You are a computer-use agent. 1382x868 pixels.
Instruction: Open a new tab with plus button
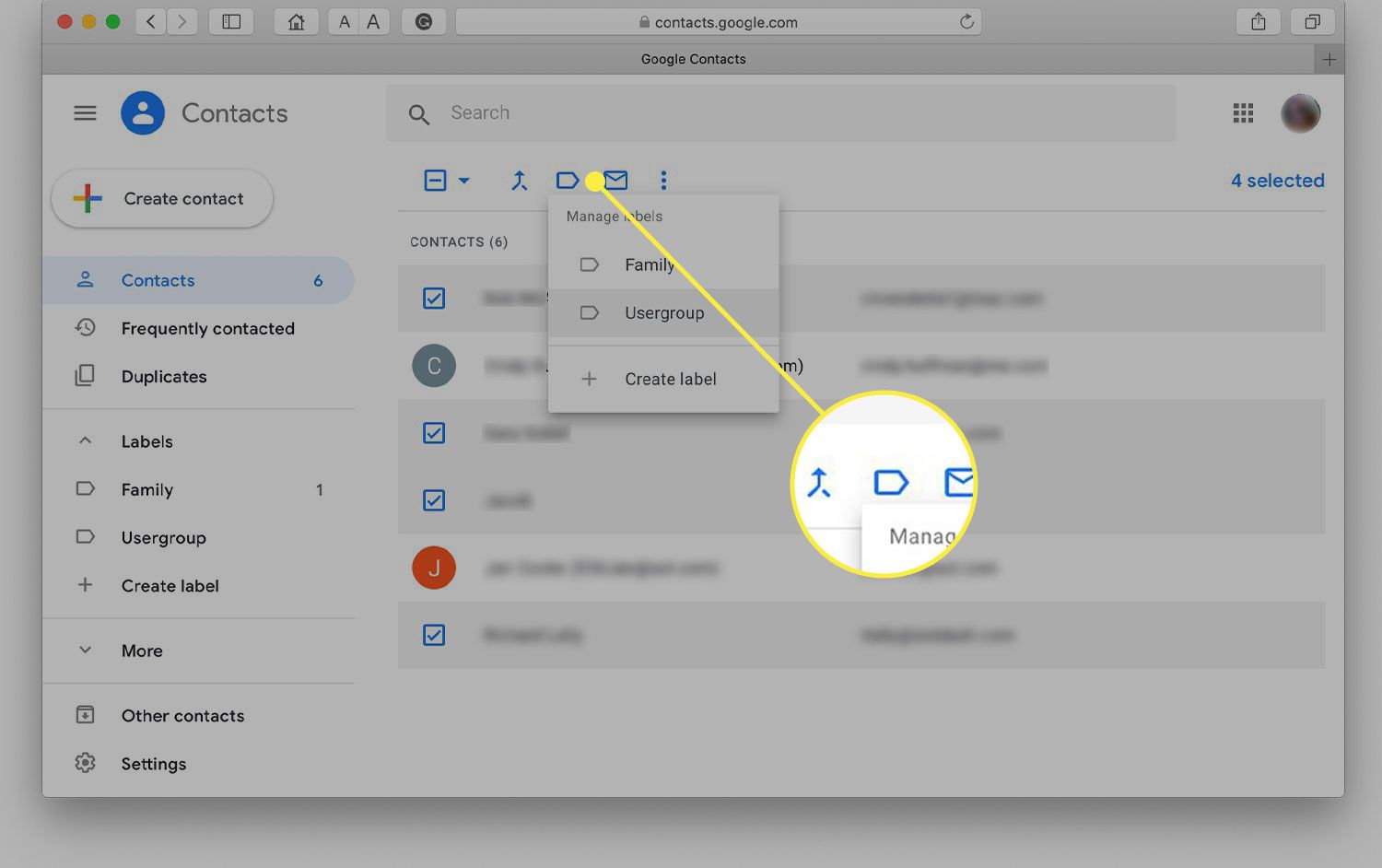[1329, 59]
